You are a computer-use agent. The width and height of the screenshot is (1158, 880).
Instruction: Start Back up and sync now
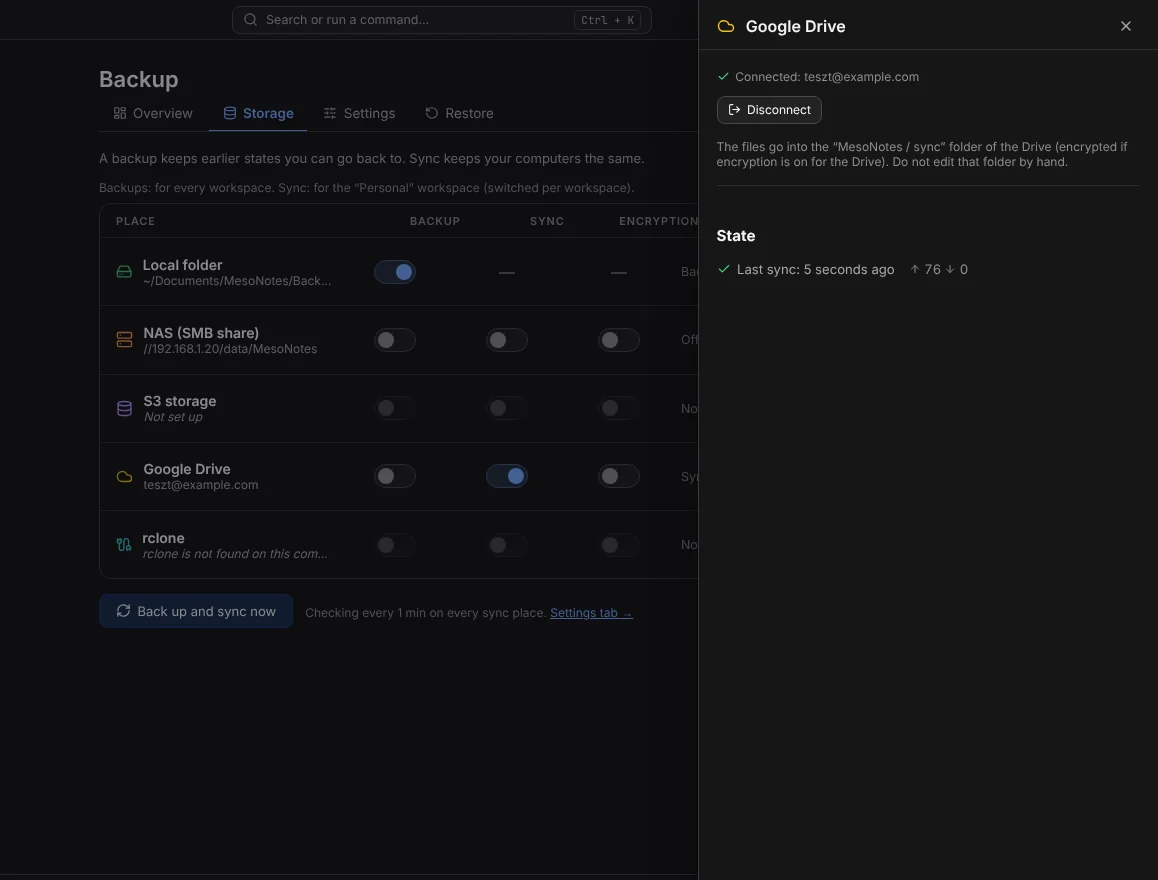[x=196, y=611]
